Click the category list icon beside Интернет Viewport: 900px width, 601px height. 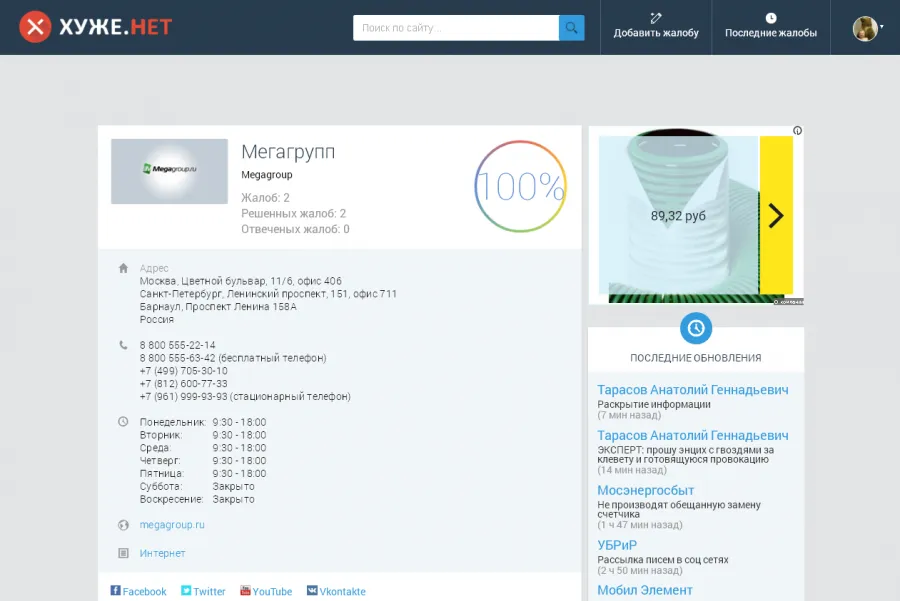(123, 553)
